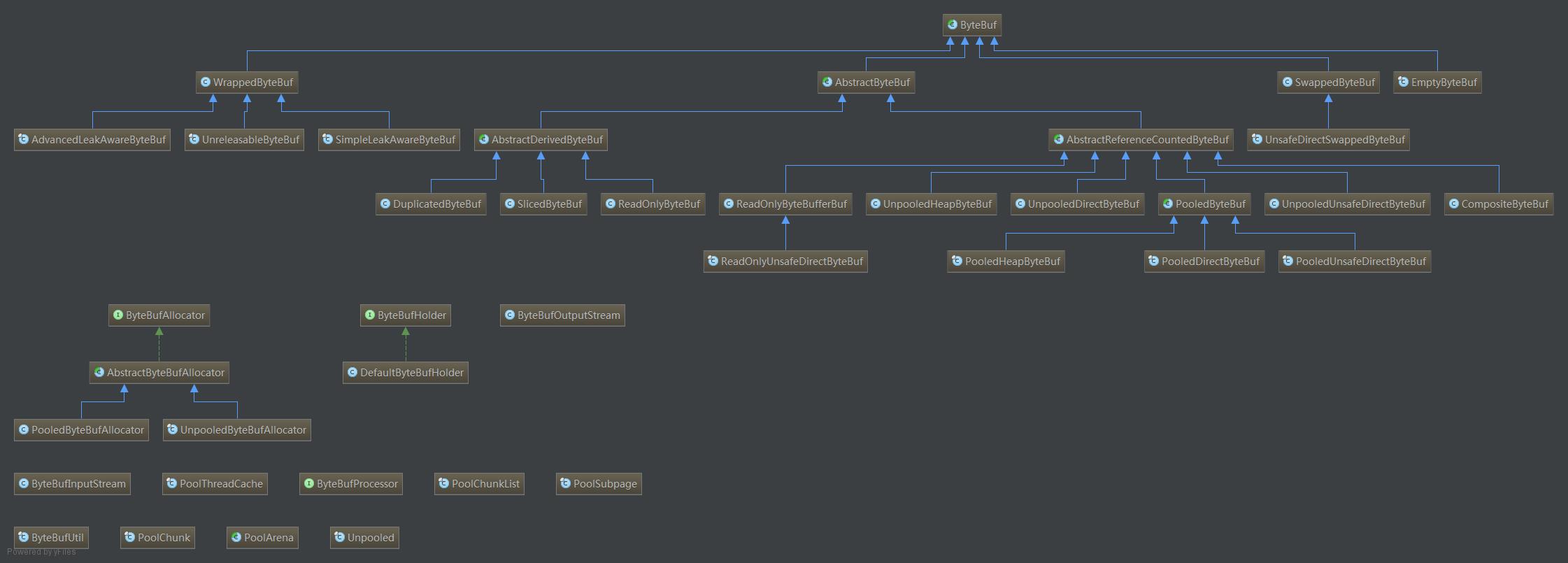
Task: Select the PooledUnsafeDirectByteBuf node label
Action: coord(1361,262)
